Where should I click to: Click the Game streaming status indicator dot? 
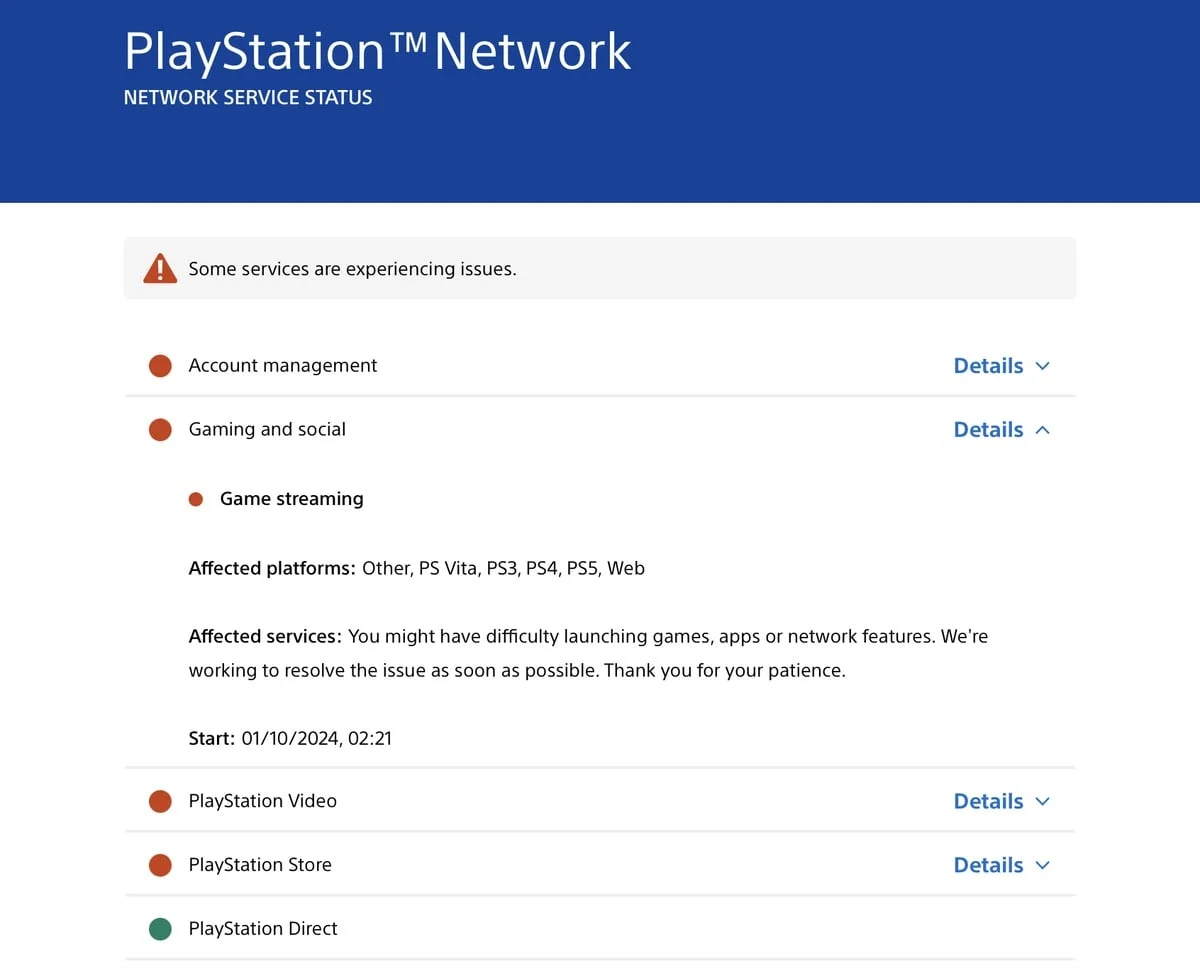(x=196, y=498)
